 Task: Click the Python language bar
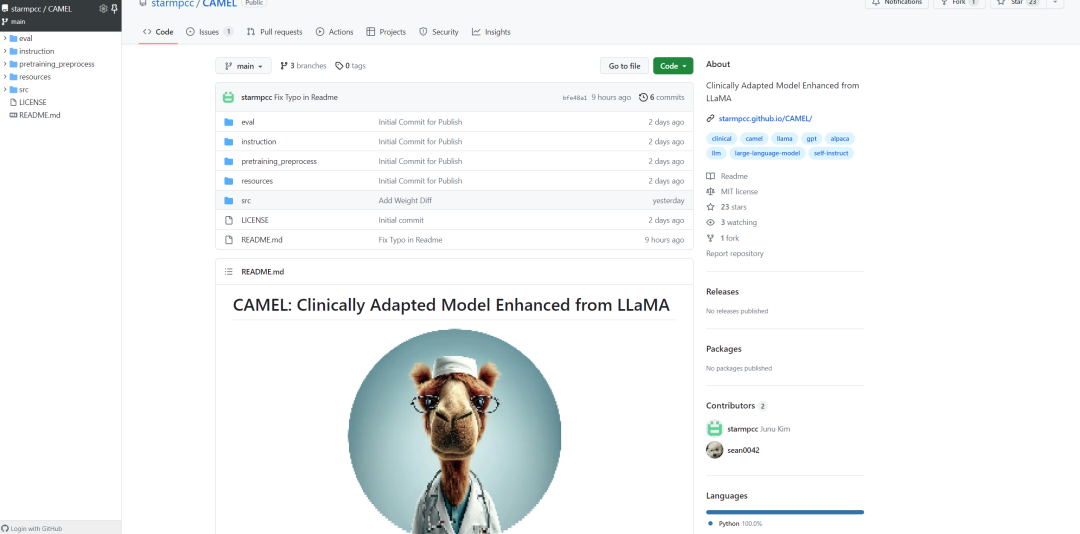pyautogui.click(x=784, y=512)
